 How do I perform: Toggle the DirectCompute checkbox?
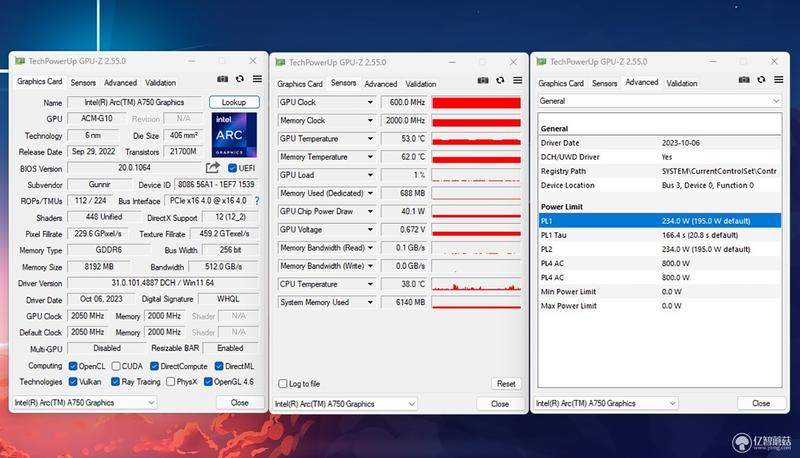(154, 366)
